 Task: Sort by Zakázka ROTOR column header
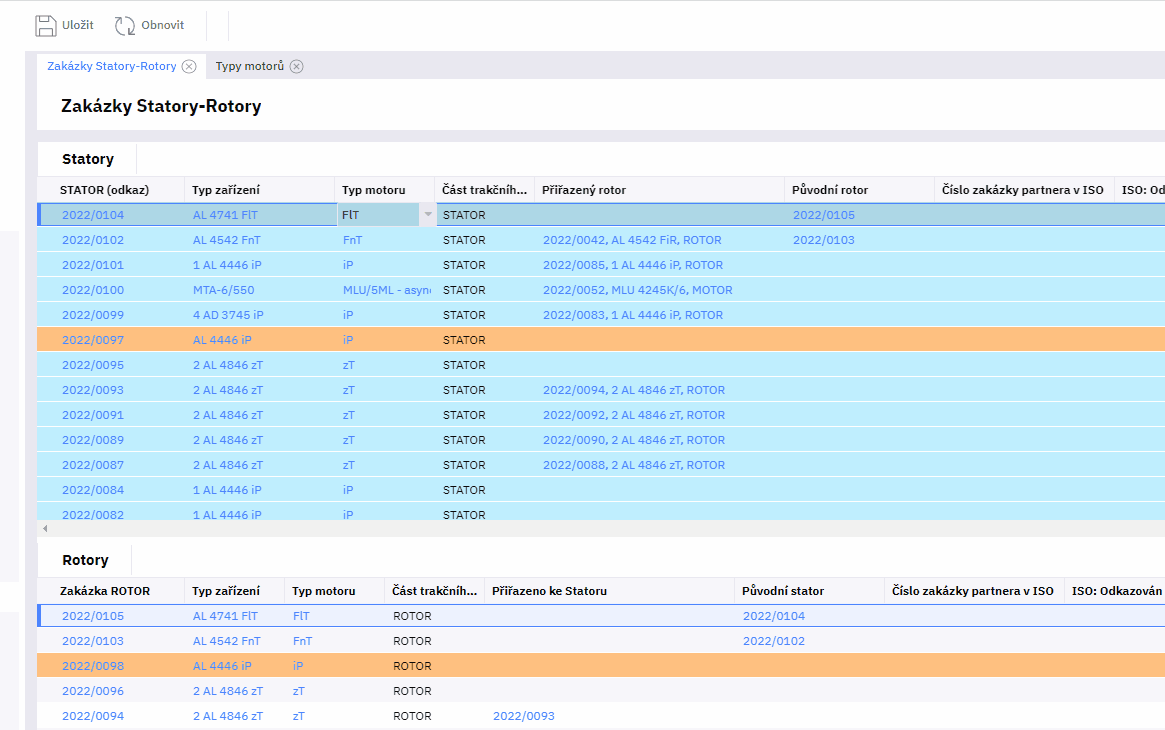105,591
